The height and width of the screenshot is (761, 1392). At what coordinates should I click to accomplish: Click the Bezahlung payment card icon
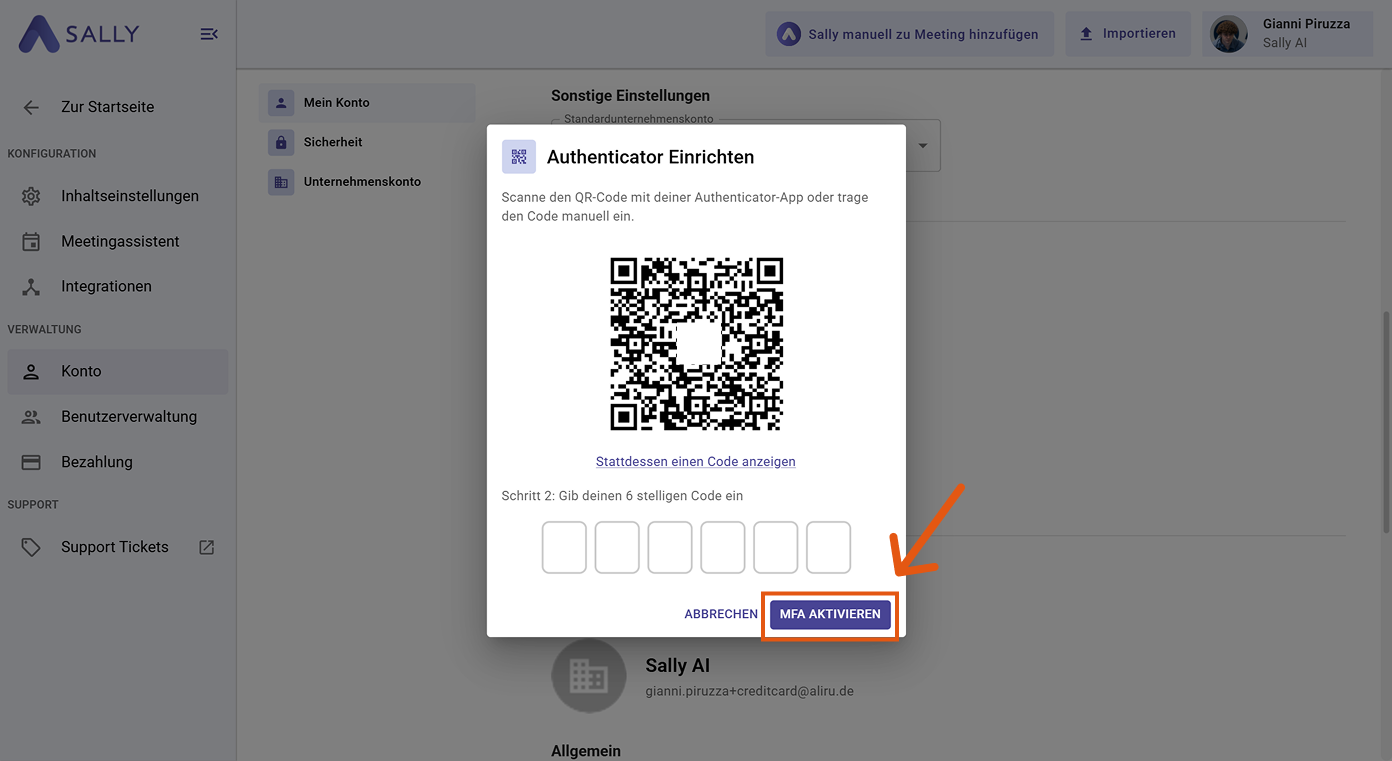[30, 461]
